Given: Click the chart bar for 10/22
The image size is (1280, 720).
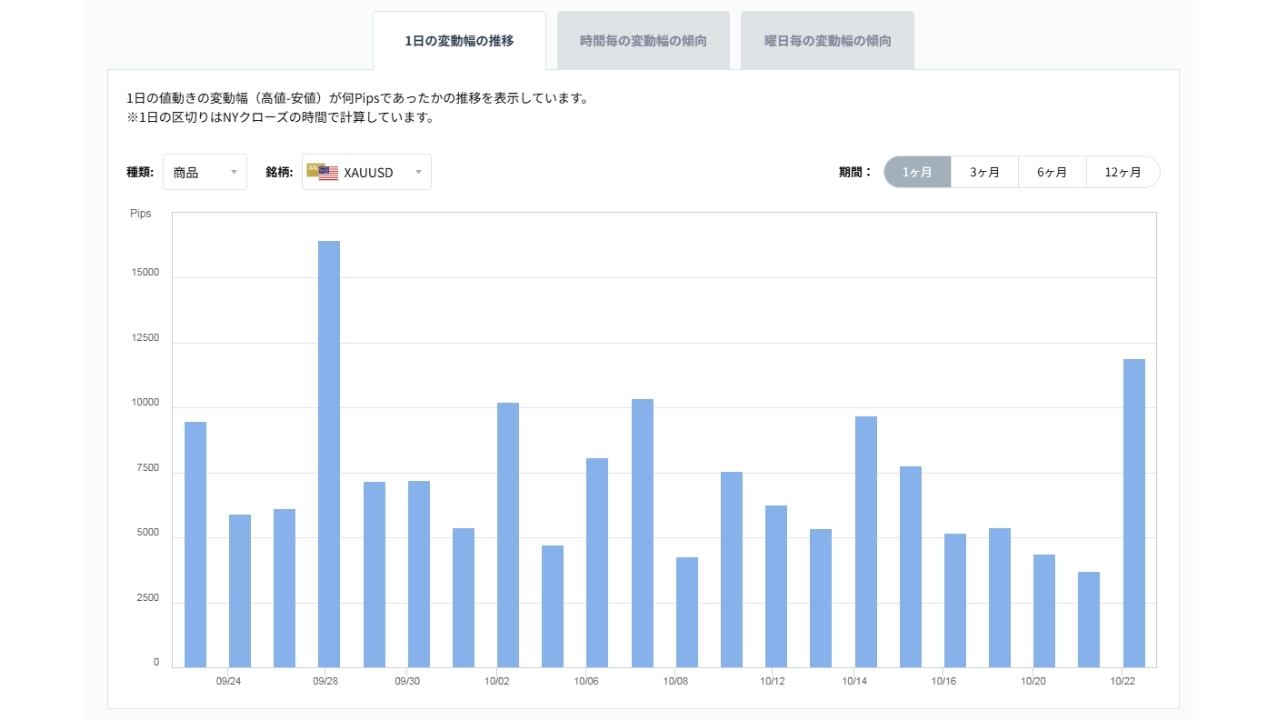Looking at the screenshot, I should coord(1134,513).
